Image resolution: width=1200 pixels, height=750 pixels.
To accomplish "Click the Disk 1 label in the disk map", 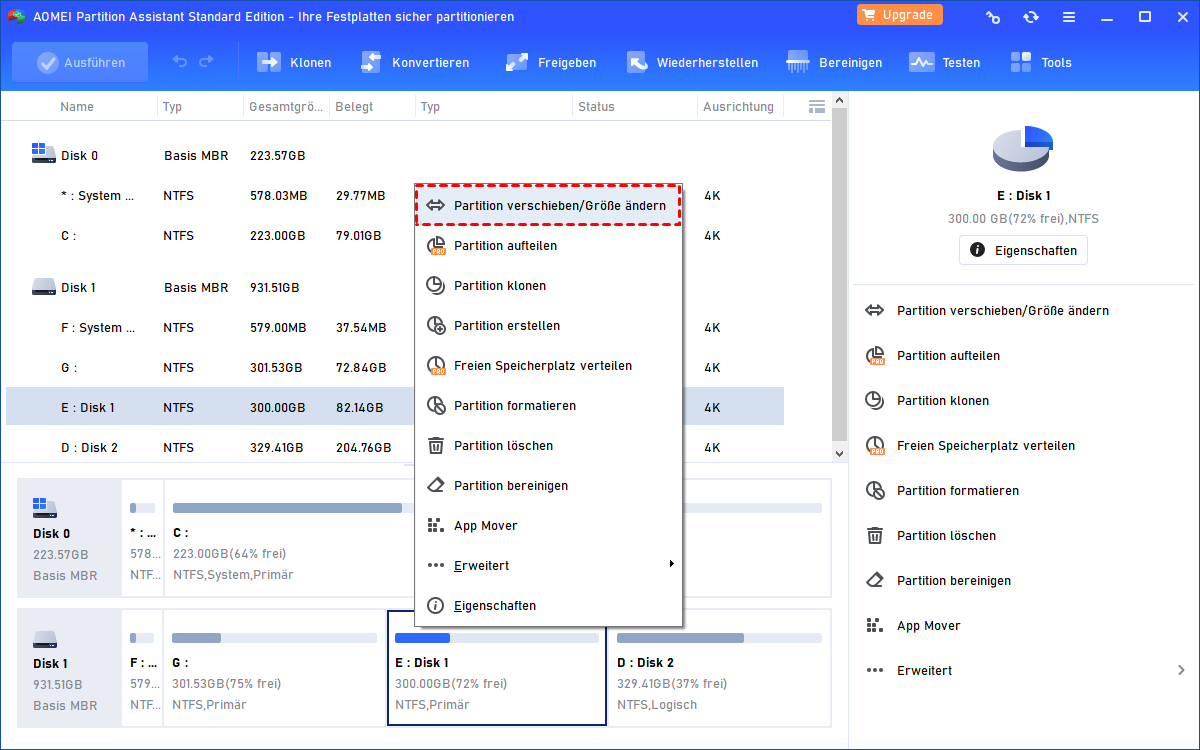I will tap(69, 668).
